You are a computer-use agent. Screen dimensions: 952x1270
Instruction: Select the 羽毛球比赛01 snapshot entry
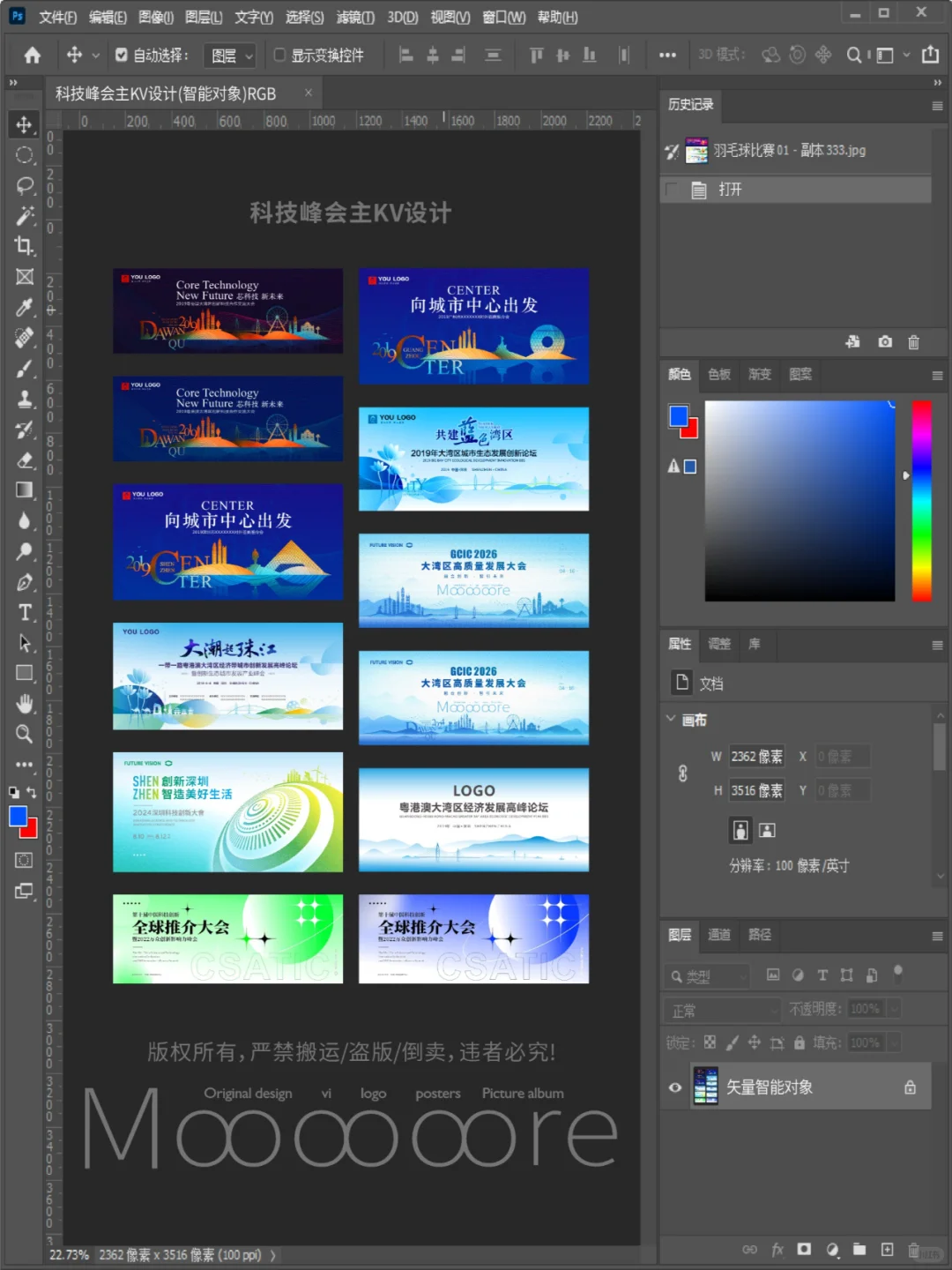[x=795, y=151]
